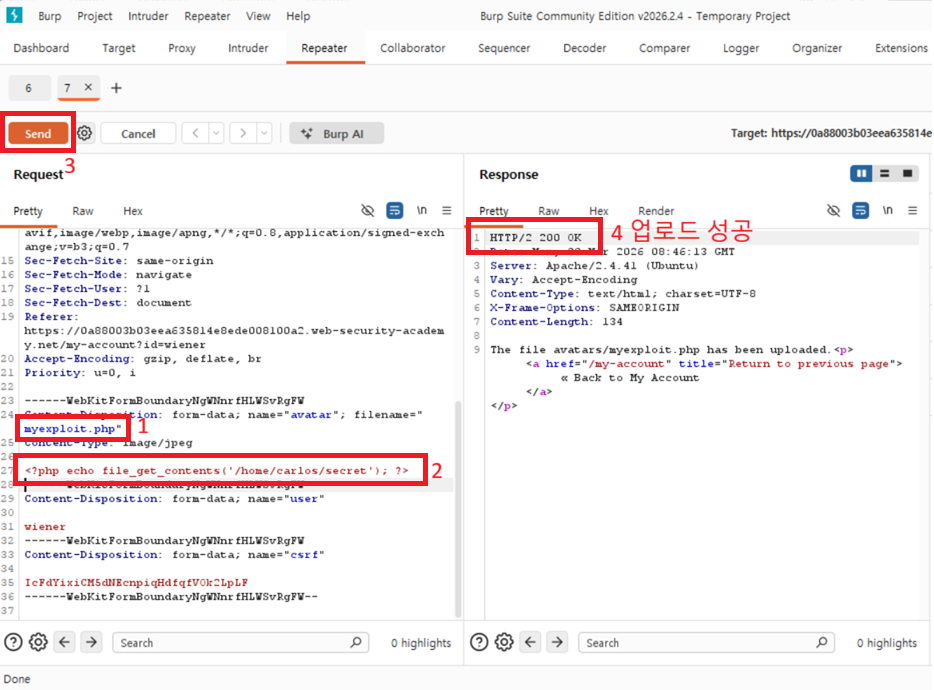This screenshot has width=934, height=690.
Task: Go to previous request in history
Action: pyautogui.click(x=195, y=133)
